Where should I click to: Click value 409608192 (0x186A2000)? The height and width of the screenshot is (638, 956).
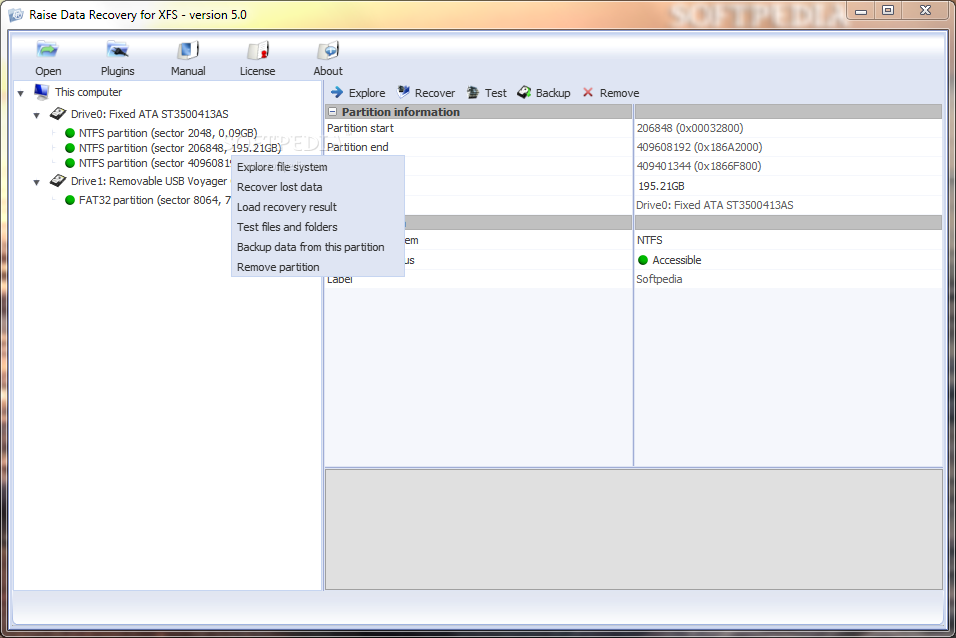coord(699,147)
